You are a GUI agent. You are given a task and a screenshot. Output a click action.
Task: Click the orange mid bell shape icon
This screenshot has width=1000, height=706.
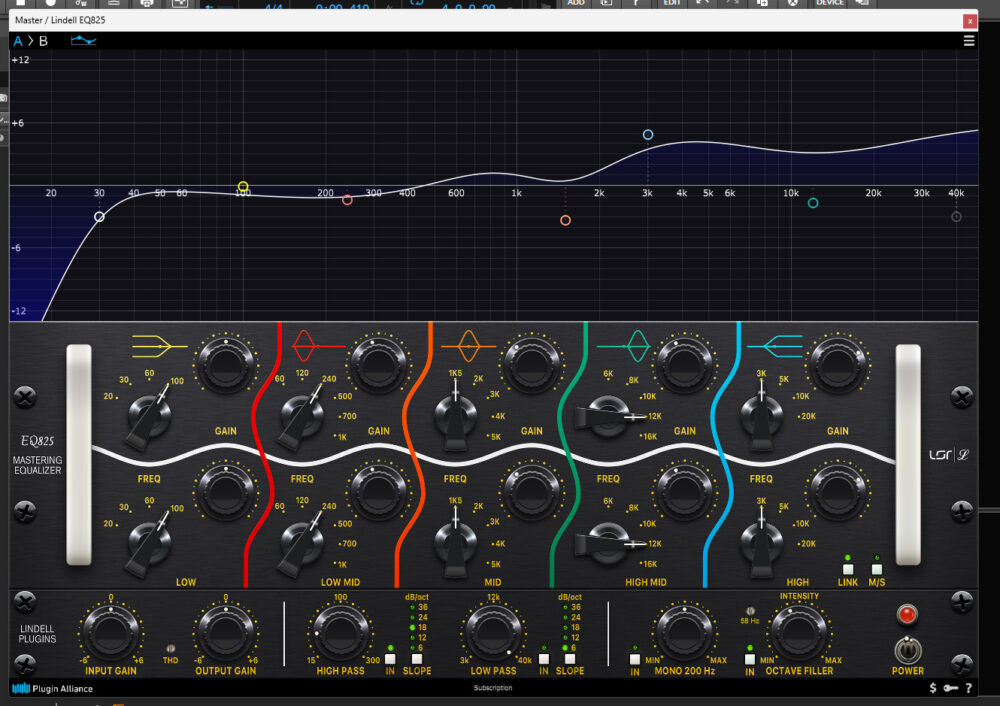click(469, 346)
